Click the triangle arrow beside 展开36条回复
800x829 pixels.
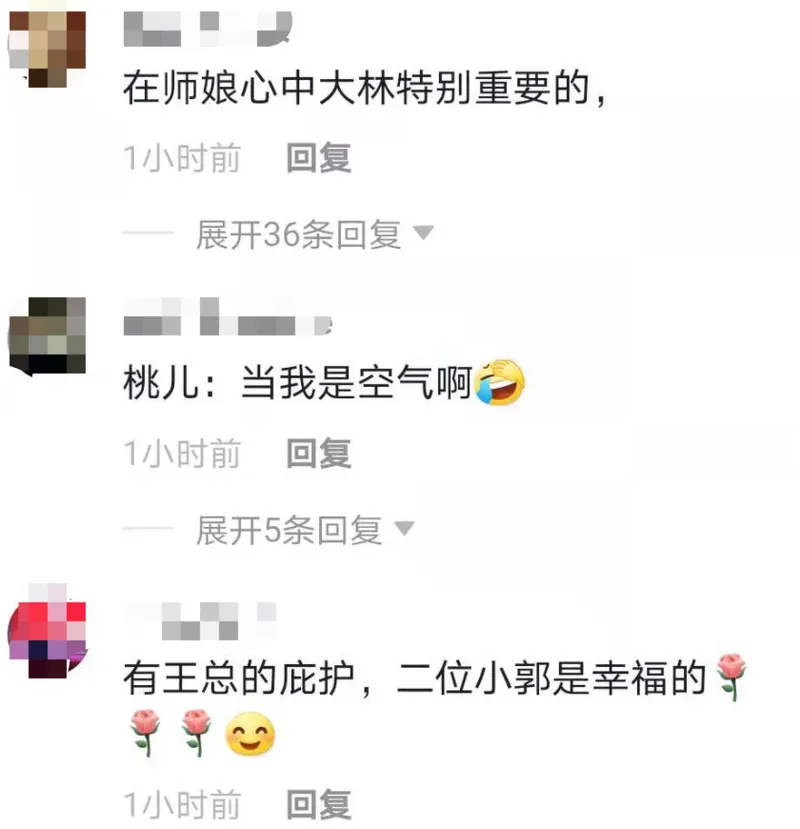[x=423, y=232]
